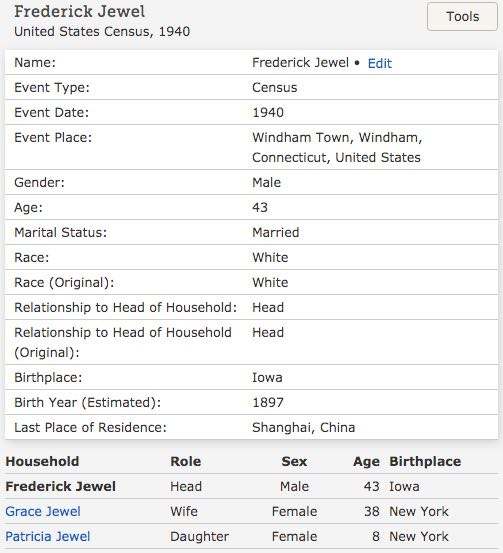Open Patricia Jewel's record
Viewport: 503px width, 553px height.
tap(48, 536)
